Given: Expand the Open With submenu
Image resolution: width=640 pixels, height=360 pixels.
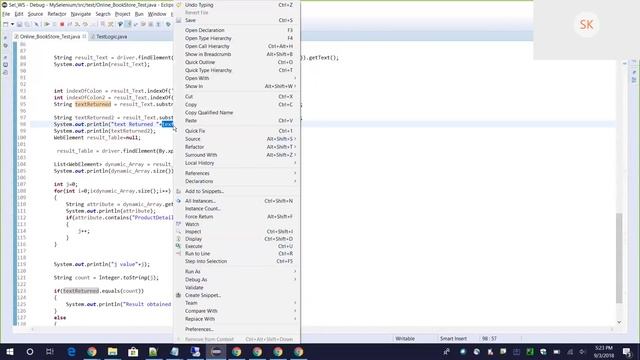Looking at the screenshot, I should pyautogui.click(x=237, y=78).
